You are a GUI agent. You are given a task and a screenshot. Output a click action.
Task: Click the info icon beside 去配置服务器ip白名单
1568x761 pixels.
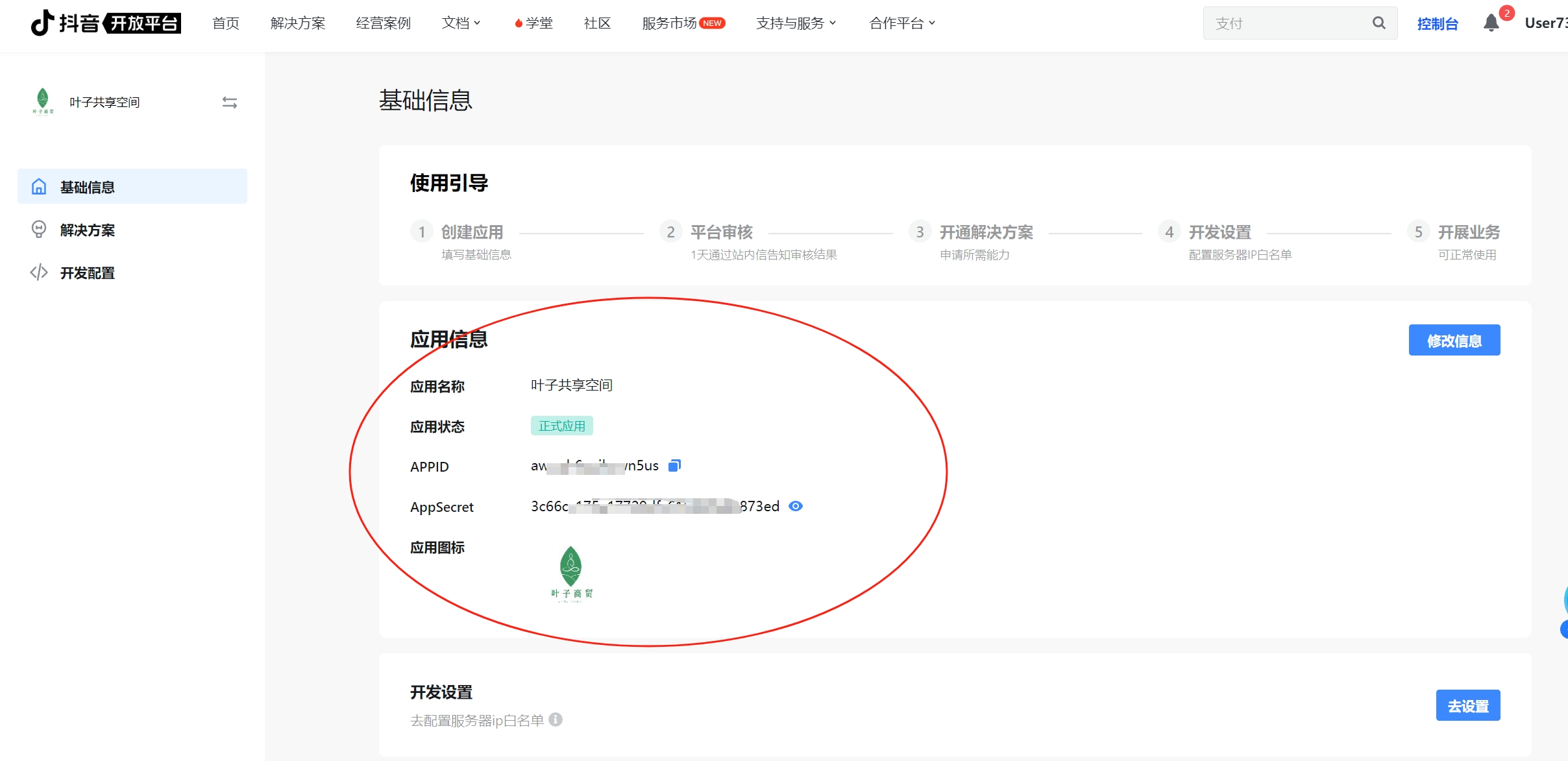point(556,719)
